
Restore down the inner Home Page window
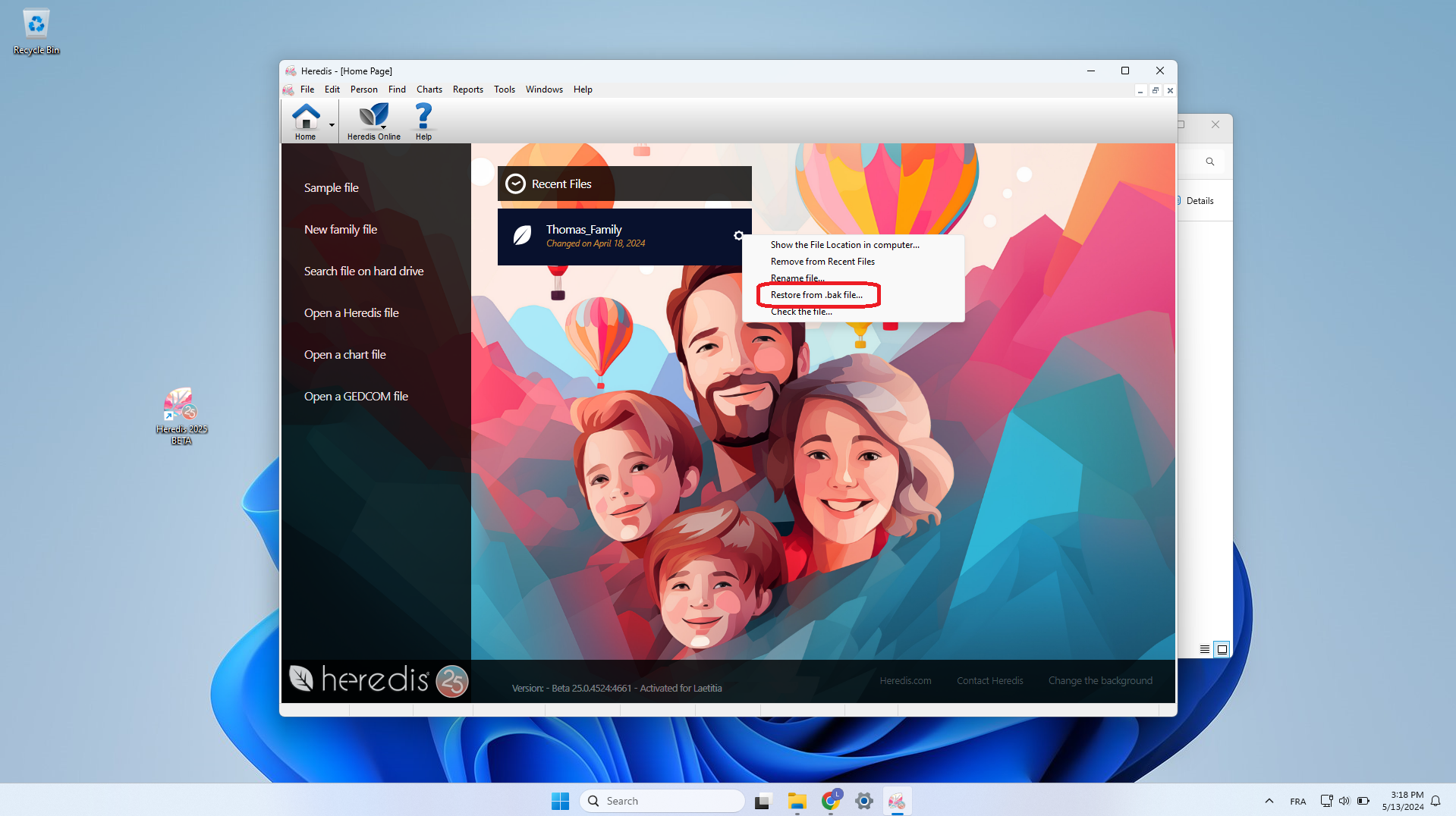pyautogui.click(x=1156, y=90)
